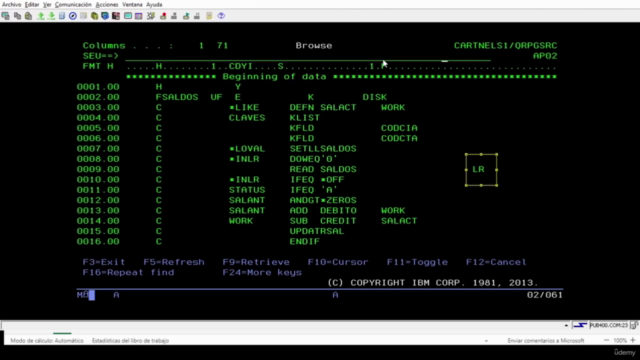
Task: Click the CARTNELS1/QRPGSRC source file name
Action: click(x=505, y=46)
